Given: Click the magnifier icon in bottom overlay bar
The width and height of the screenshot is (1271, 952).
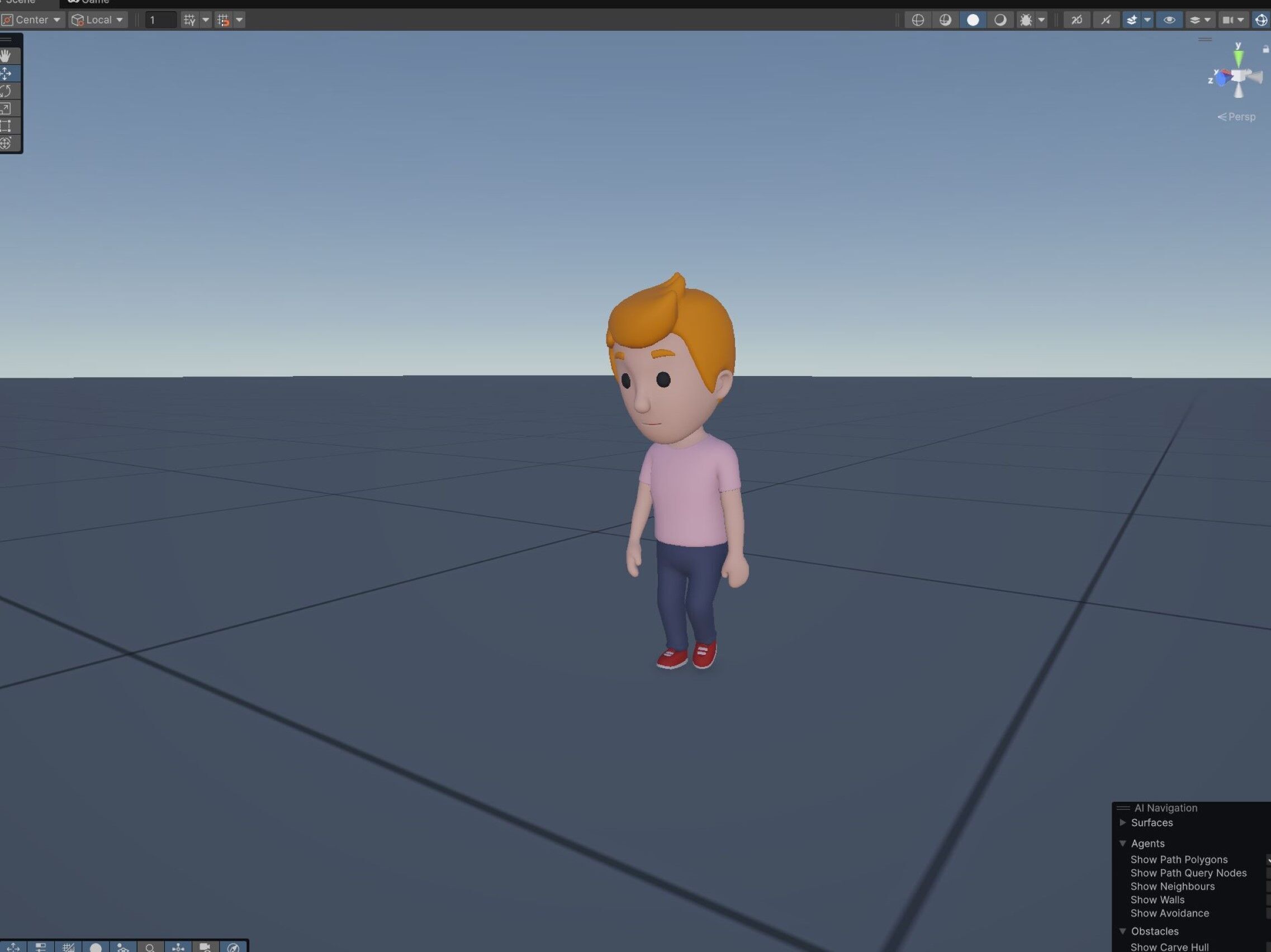Looking at the screenshot, I should click(150, 947).
